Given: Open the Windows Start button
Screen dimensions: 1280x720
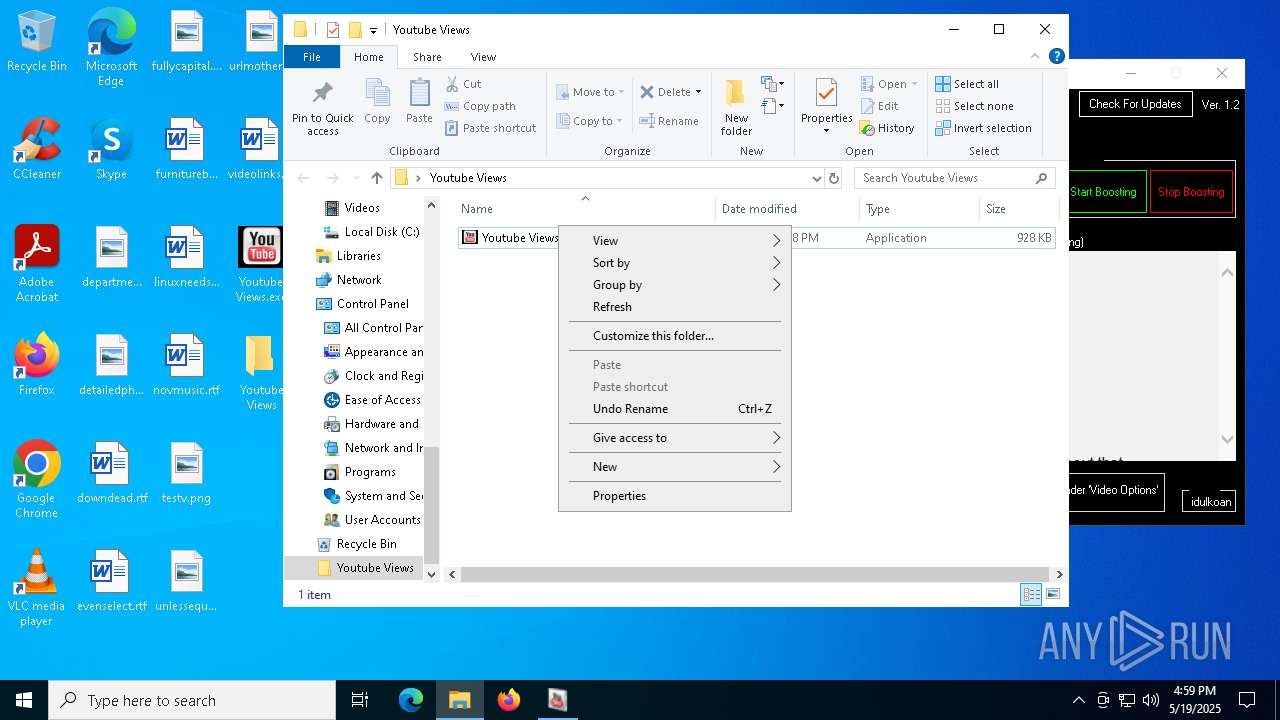Looking at the screenshot, I should click(24, 700).
